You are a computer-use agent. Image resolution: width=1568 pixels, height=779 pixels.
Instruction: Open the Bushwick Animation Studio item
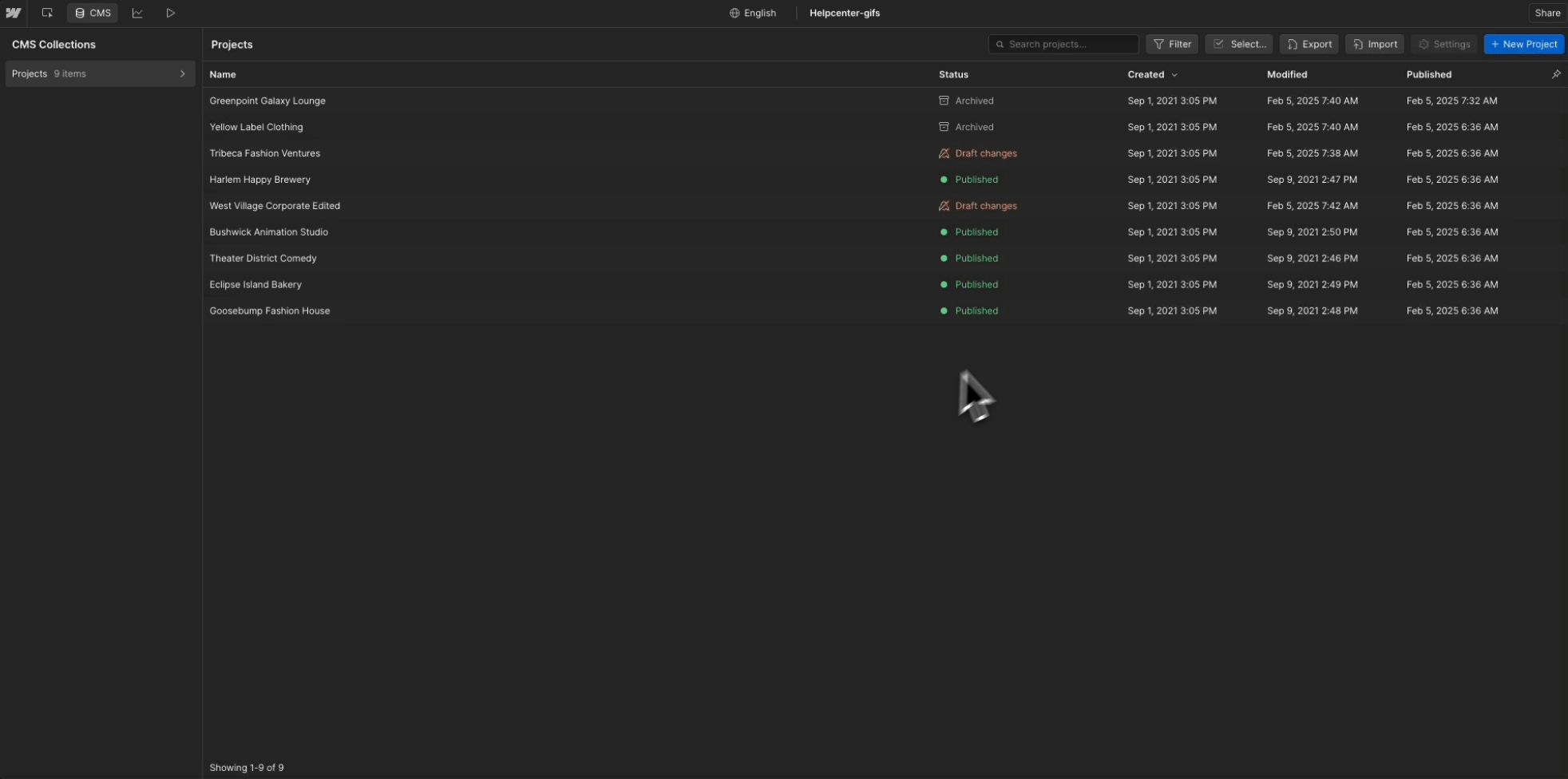[269, 232]
